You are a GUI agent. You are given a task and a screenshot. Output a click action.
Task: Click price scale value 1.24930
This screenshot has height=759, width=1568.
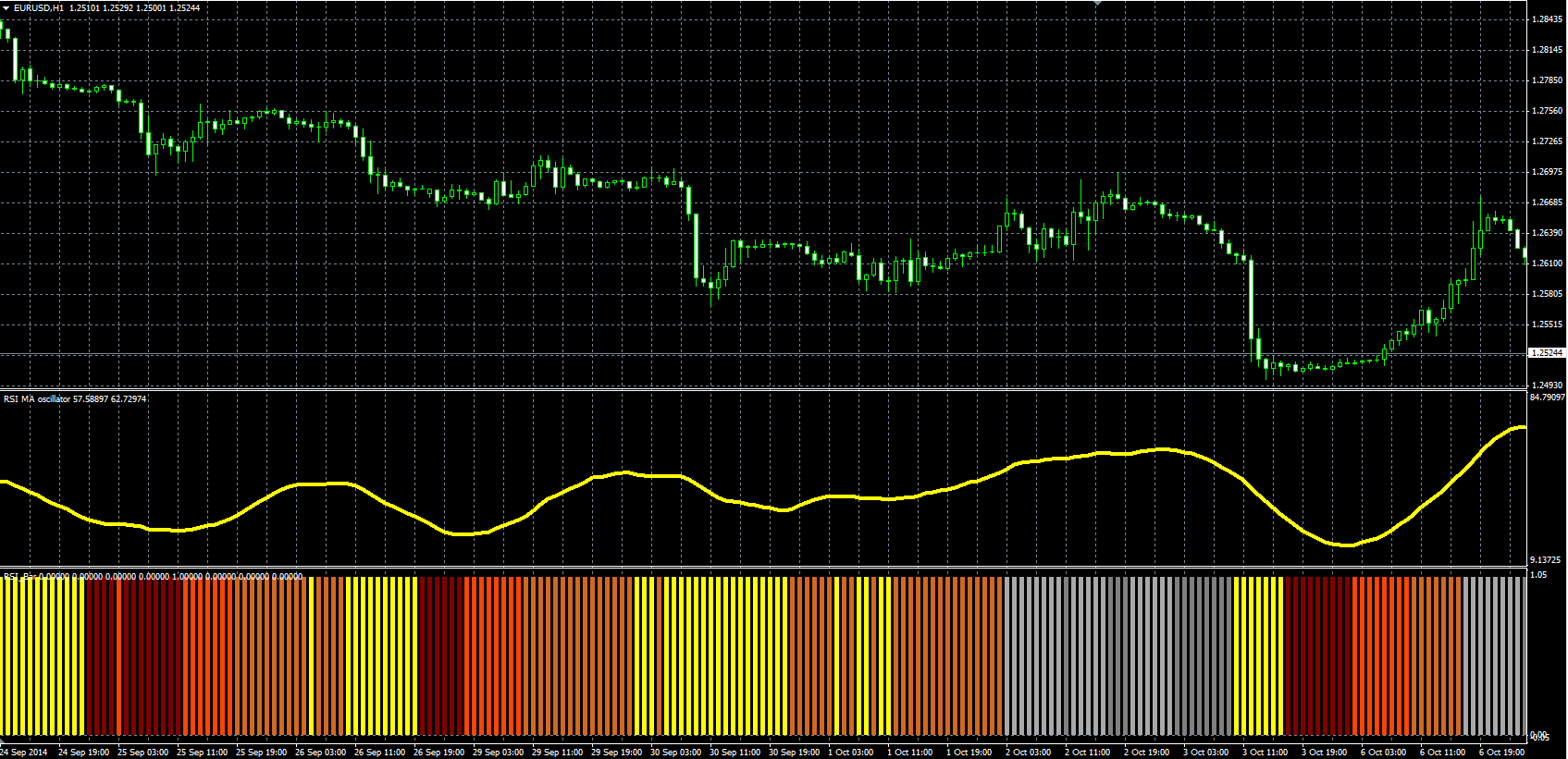tap(1547, 386)
